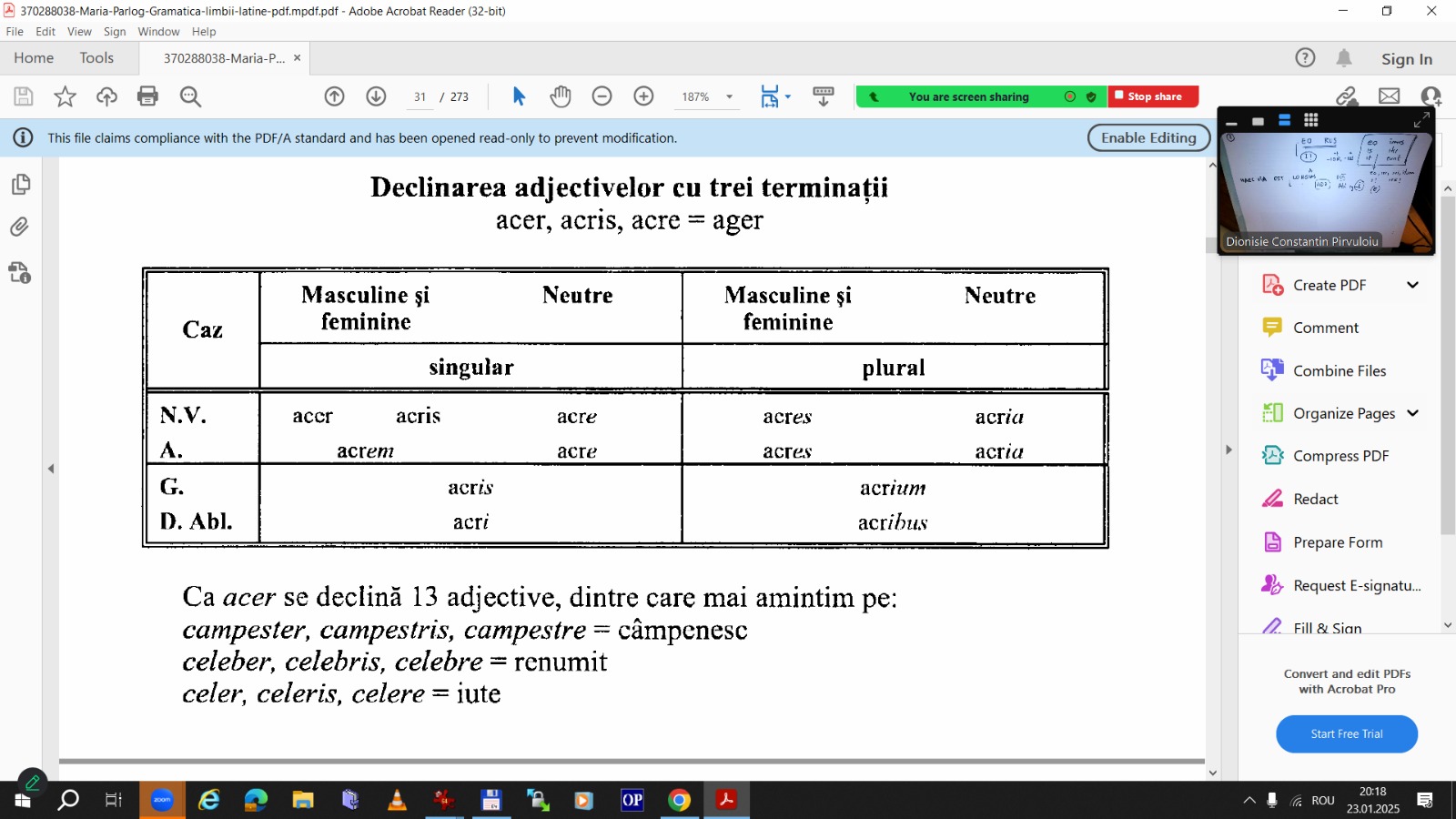Expand Organize Pages options chevron
1456x819 pixels.
(x=1412, y=413)
